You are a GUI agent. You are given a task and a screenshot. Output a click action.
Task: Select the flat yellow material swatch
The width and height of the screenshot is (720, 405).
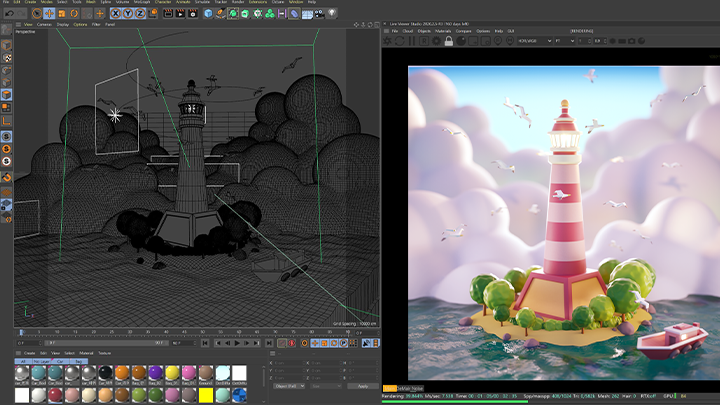pyautogui.click(x=206, y=395)
